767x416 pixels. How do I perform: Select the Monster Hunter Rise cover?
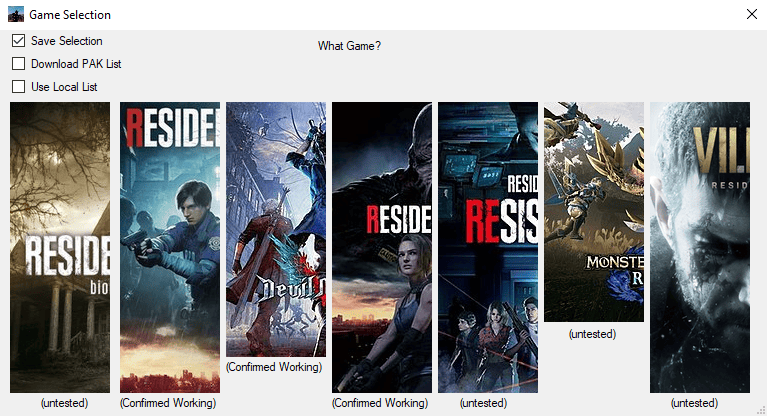pyautogui.click(x=594, y=212)
